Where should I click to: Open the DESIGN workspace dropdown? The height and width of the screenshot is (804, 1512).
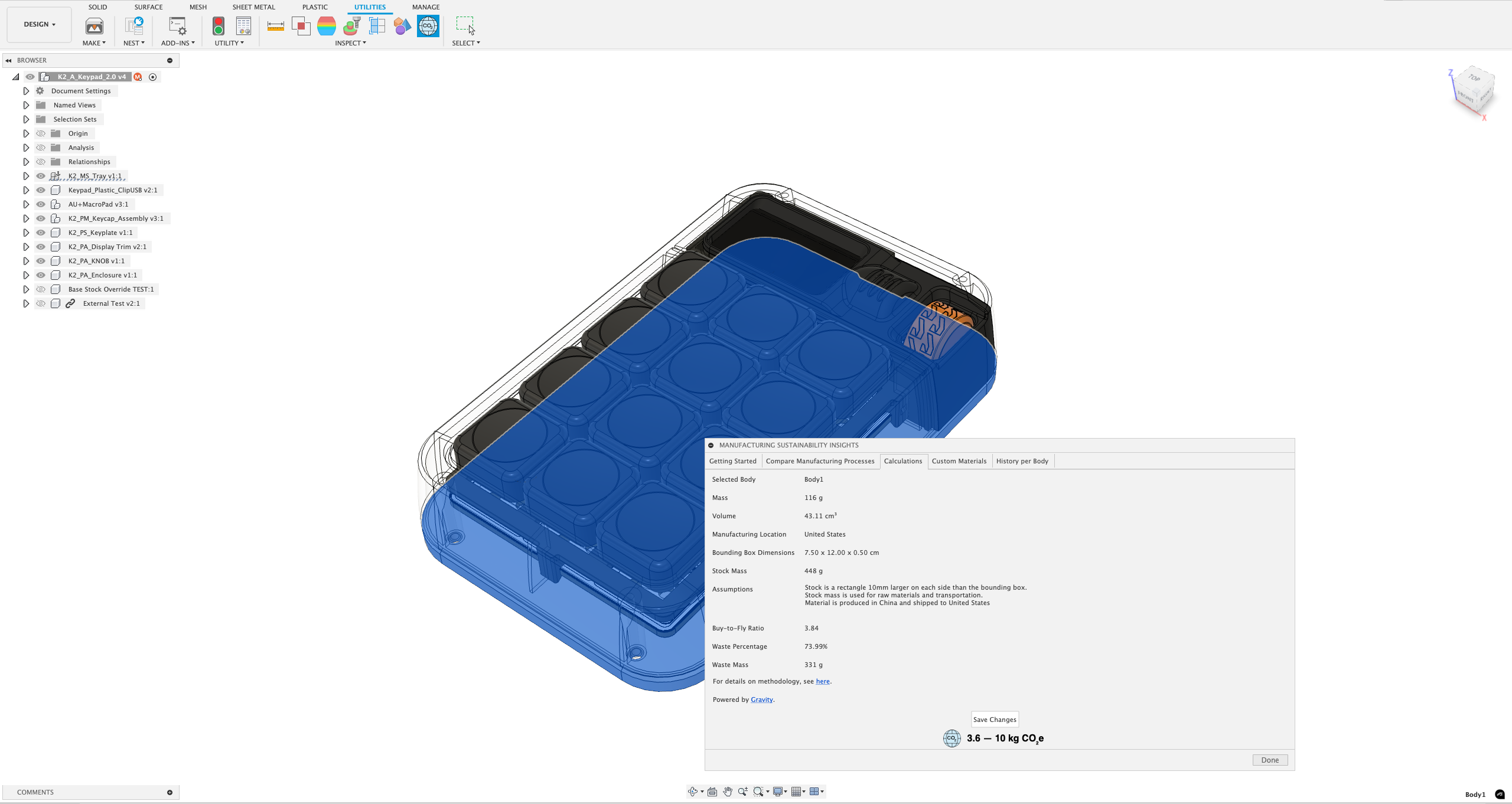pos(40,24)
